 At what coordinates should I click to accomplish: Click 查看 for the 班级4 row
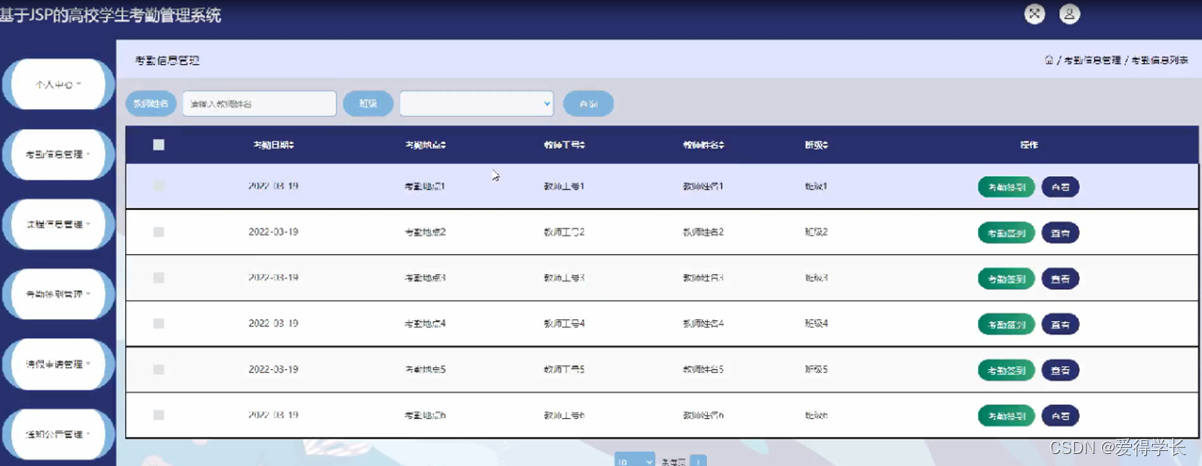(x=1060, y=324)
